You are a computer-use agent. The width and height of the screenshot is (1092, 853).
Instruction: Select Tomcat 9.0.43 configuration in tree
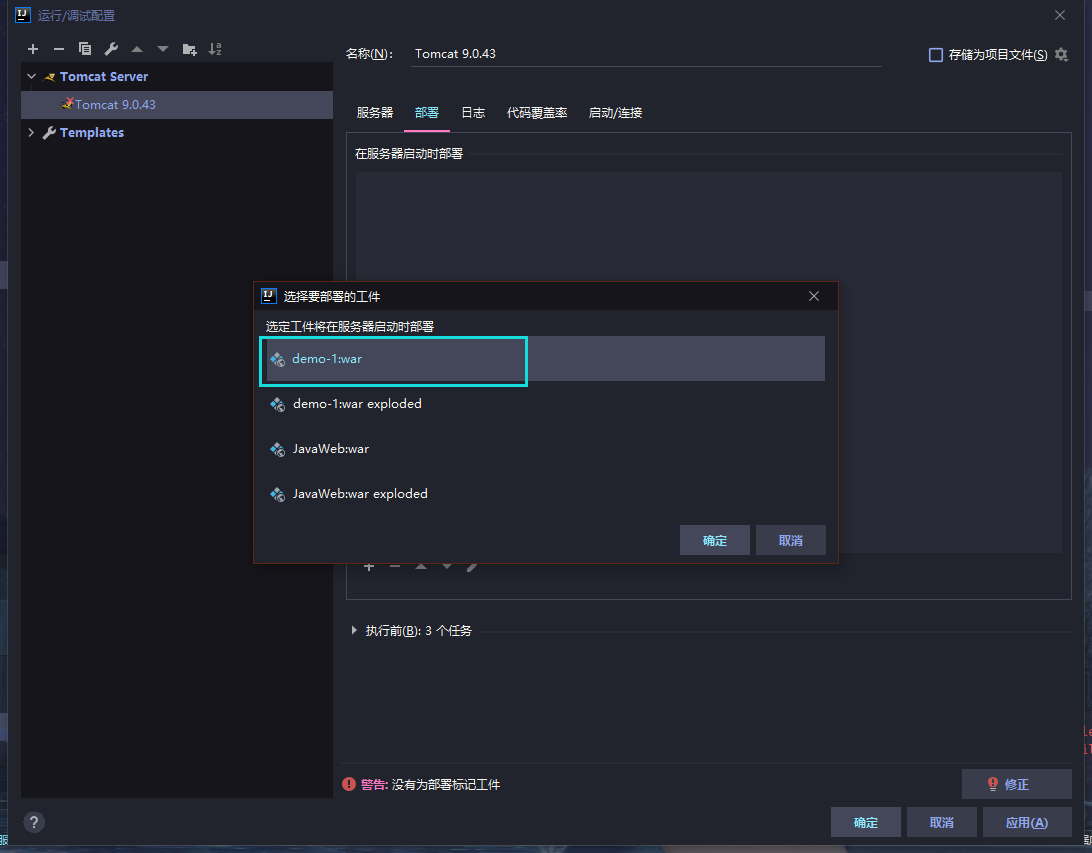pos(177,104)
